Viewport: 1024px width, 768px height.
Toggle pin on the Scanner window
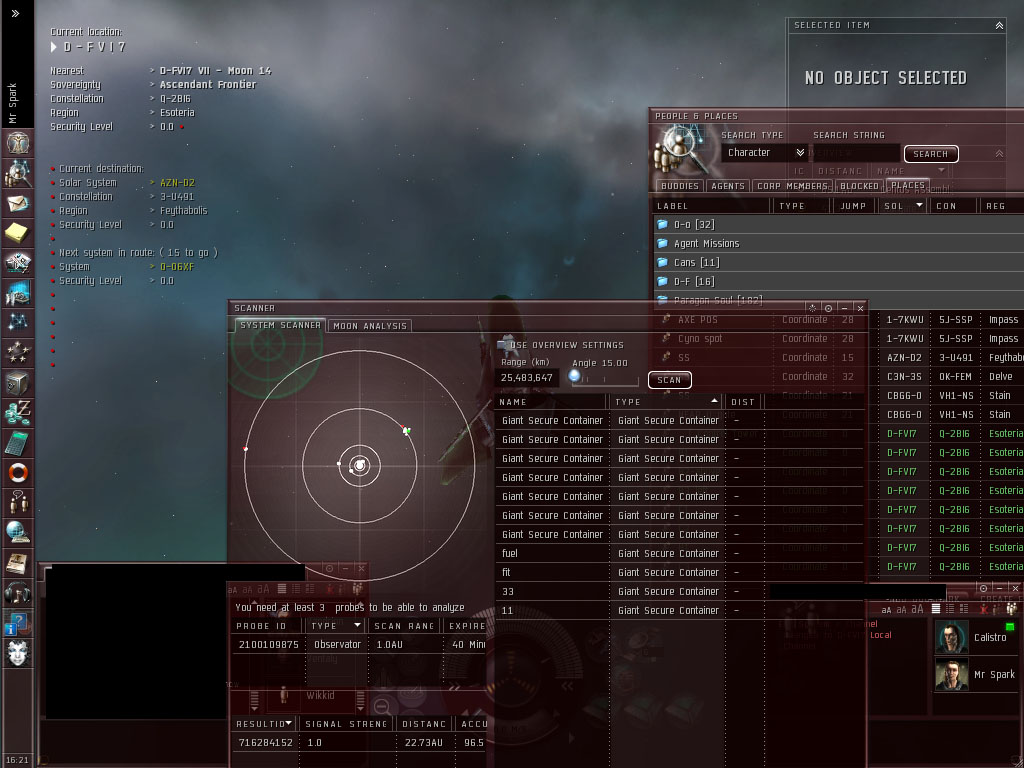tap(828, 308)
